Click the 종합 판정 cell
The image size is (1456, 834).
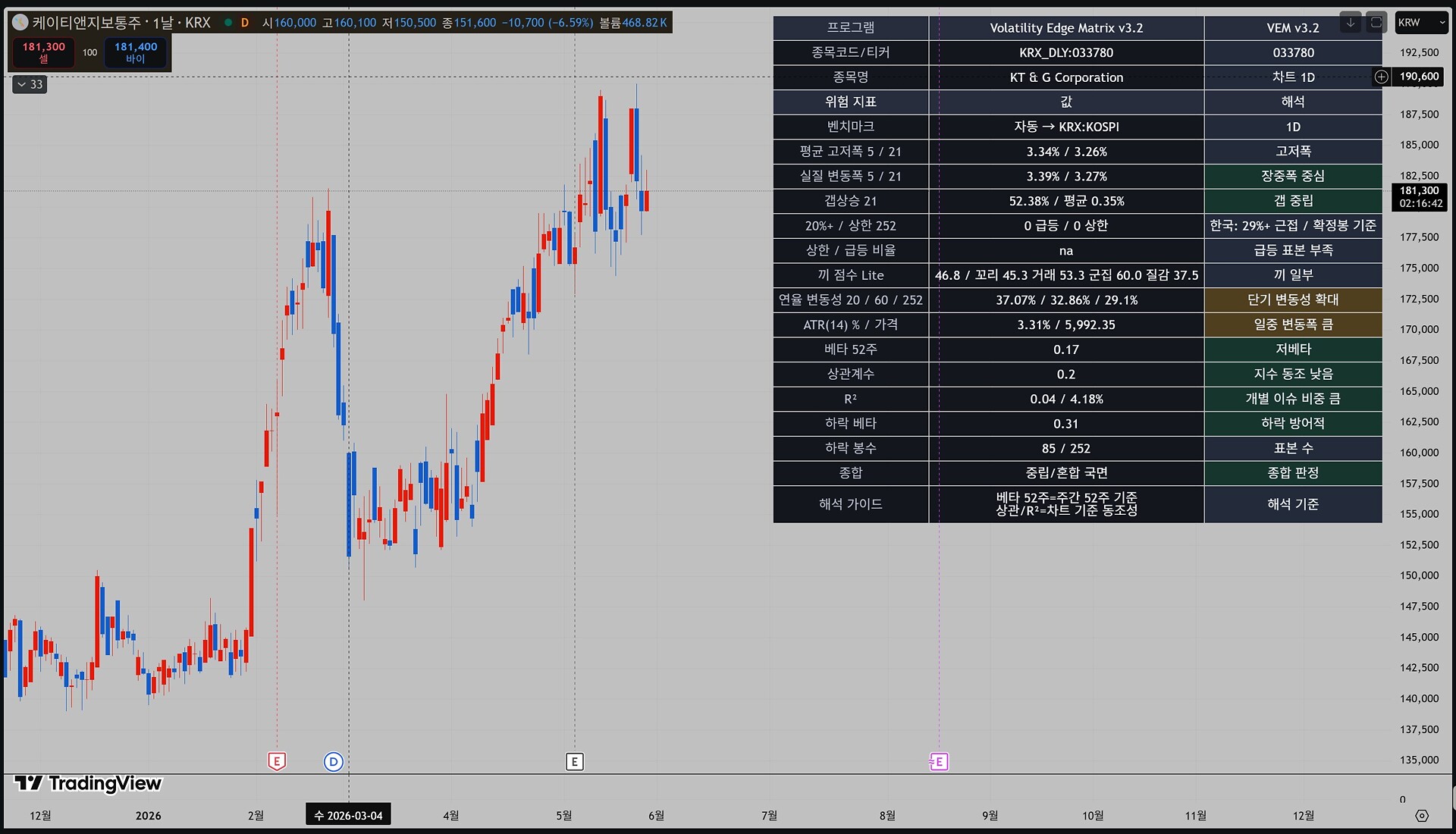(x=1293, y=473)
